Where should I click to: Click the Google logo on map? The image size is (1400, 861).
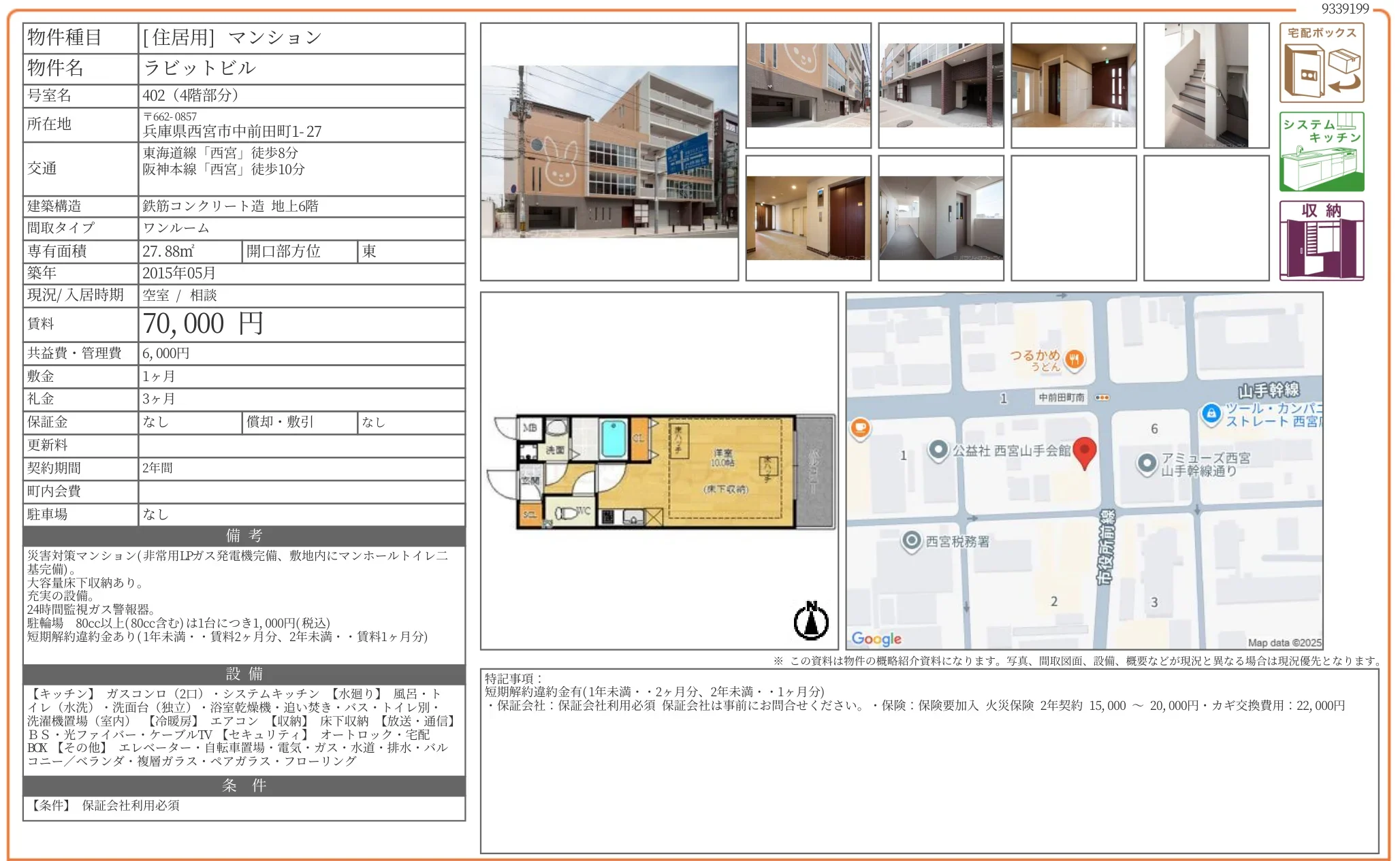(876, 638)
